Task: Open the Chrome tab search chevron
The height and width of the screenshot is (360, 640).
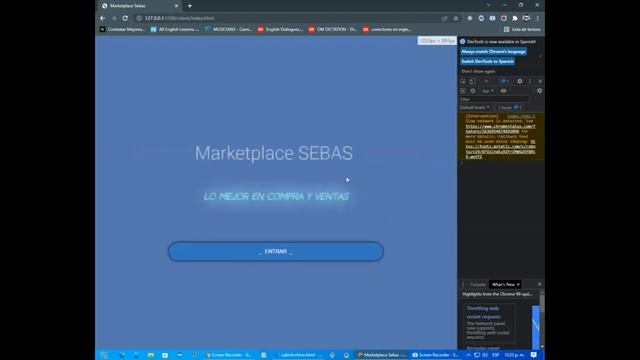Action: (488, 5)
